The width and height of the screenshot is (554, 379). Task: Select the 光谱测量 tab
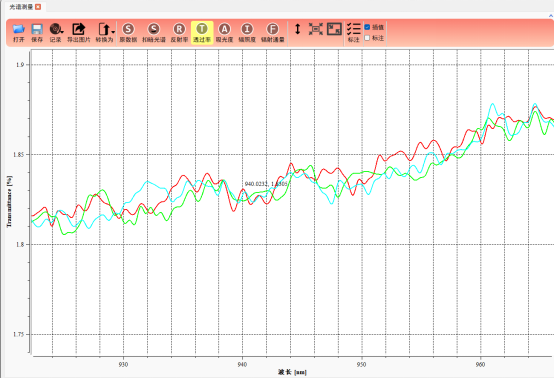tap(21, 7)
